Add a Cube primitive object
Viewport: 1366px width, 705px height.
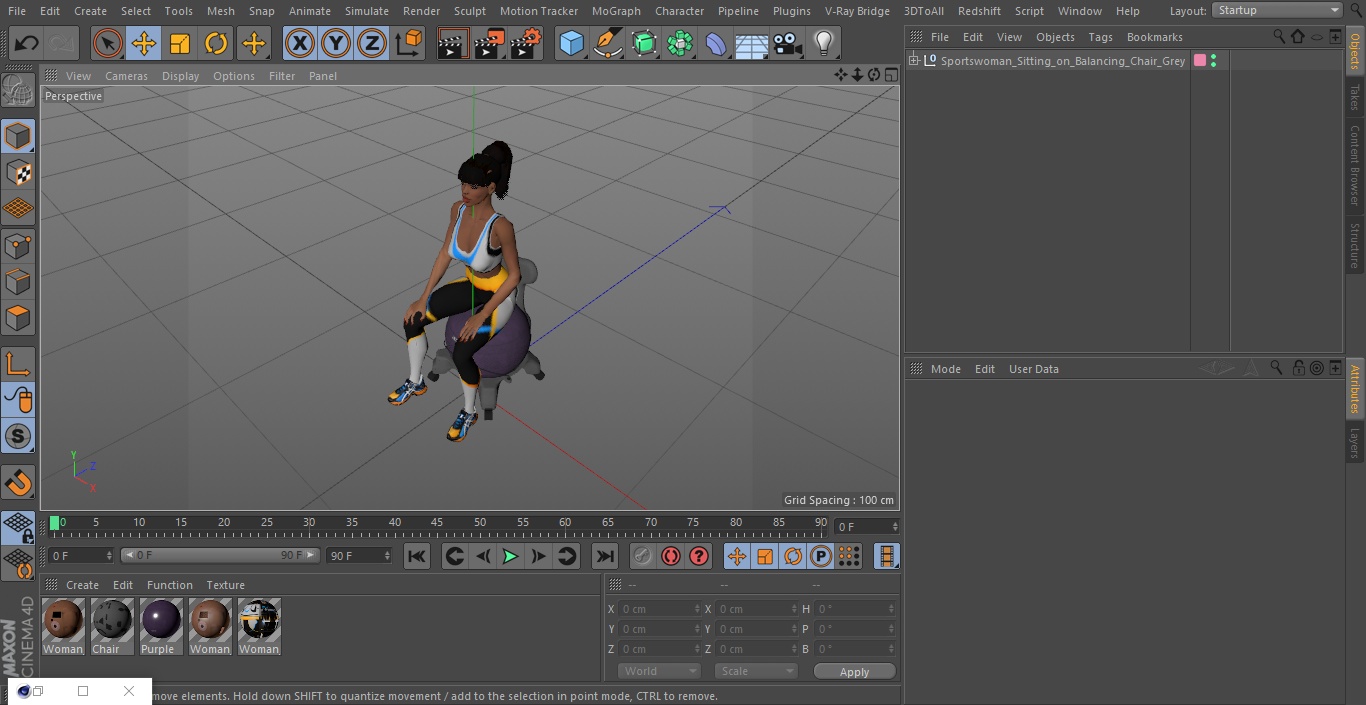pos(571,44)
